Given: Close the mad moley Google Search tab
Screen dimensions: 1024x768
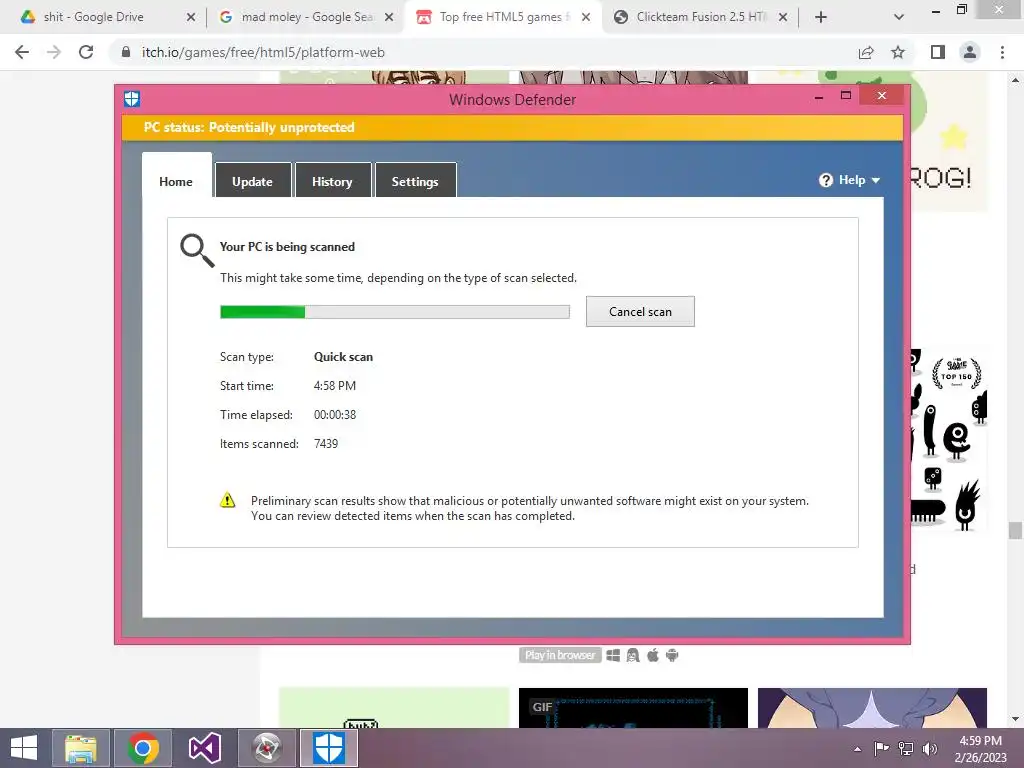Looking at the screenshot, I should point(389,18).
